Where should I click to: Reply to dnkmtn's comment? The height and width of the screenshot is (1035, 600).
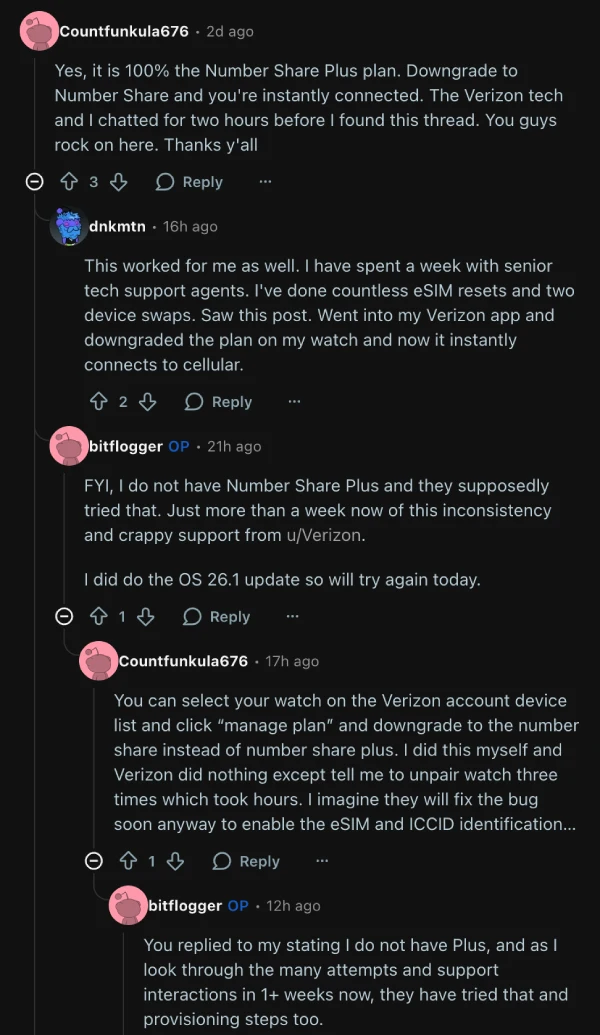click(x=219, y=402)
